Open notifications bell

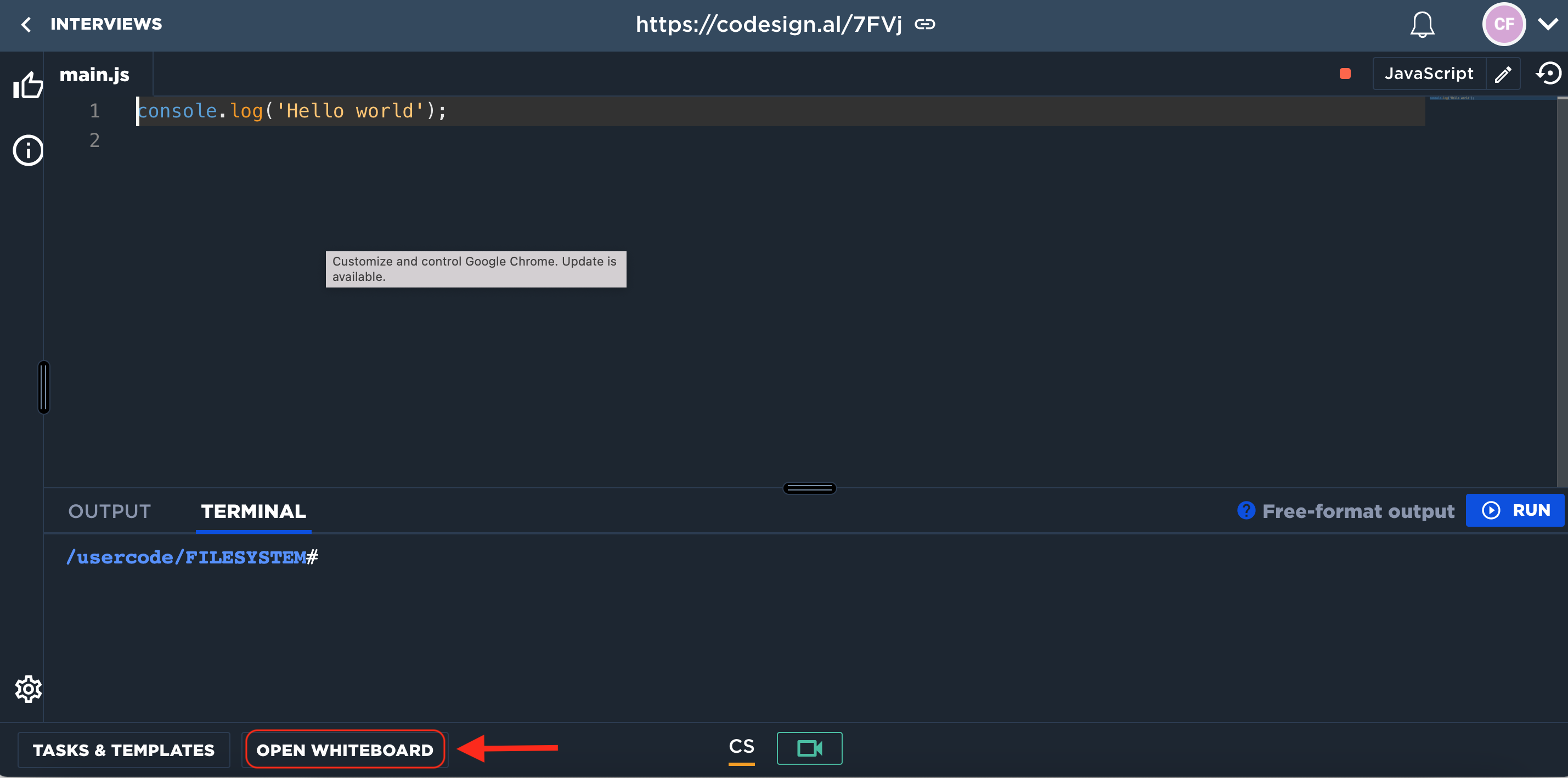[x=1423, y=24]
